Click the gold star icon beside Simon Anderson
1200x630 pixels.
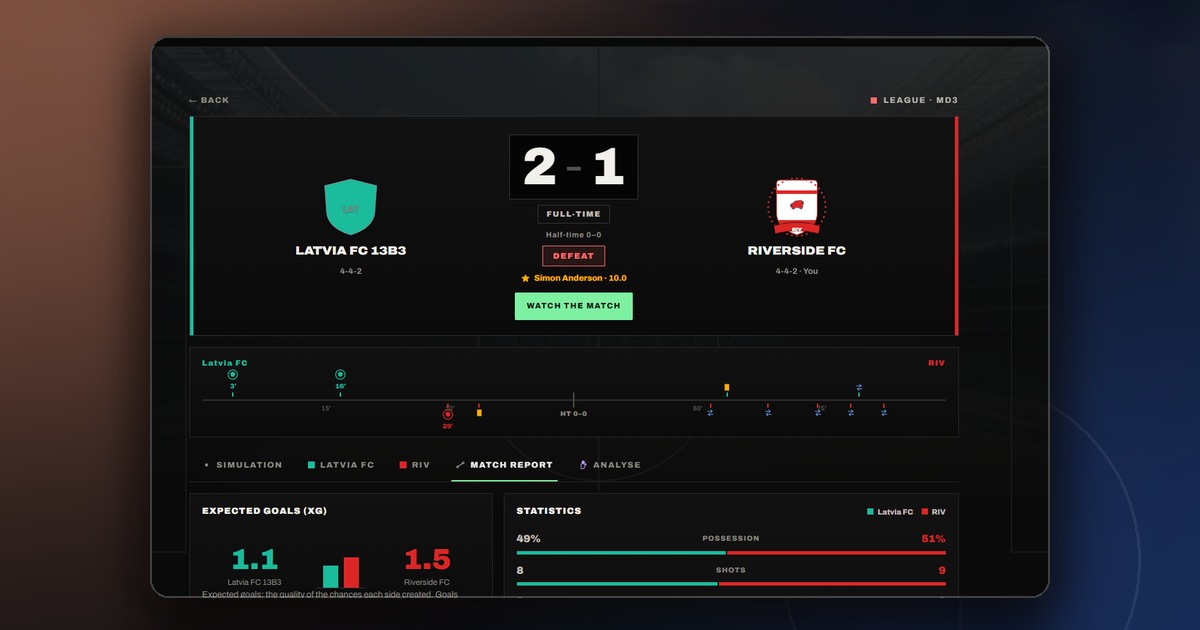click(x=525, y=278)
